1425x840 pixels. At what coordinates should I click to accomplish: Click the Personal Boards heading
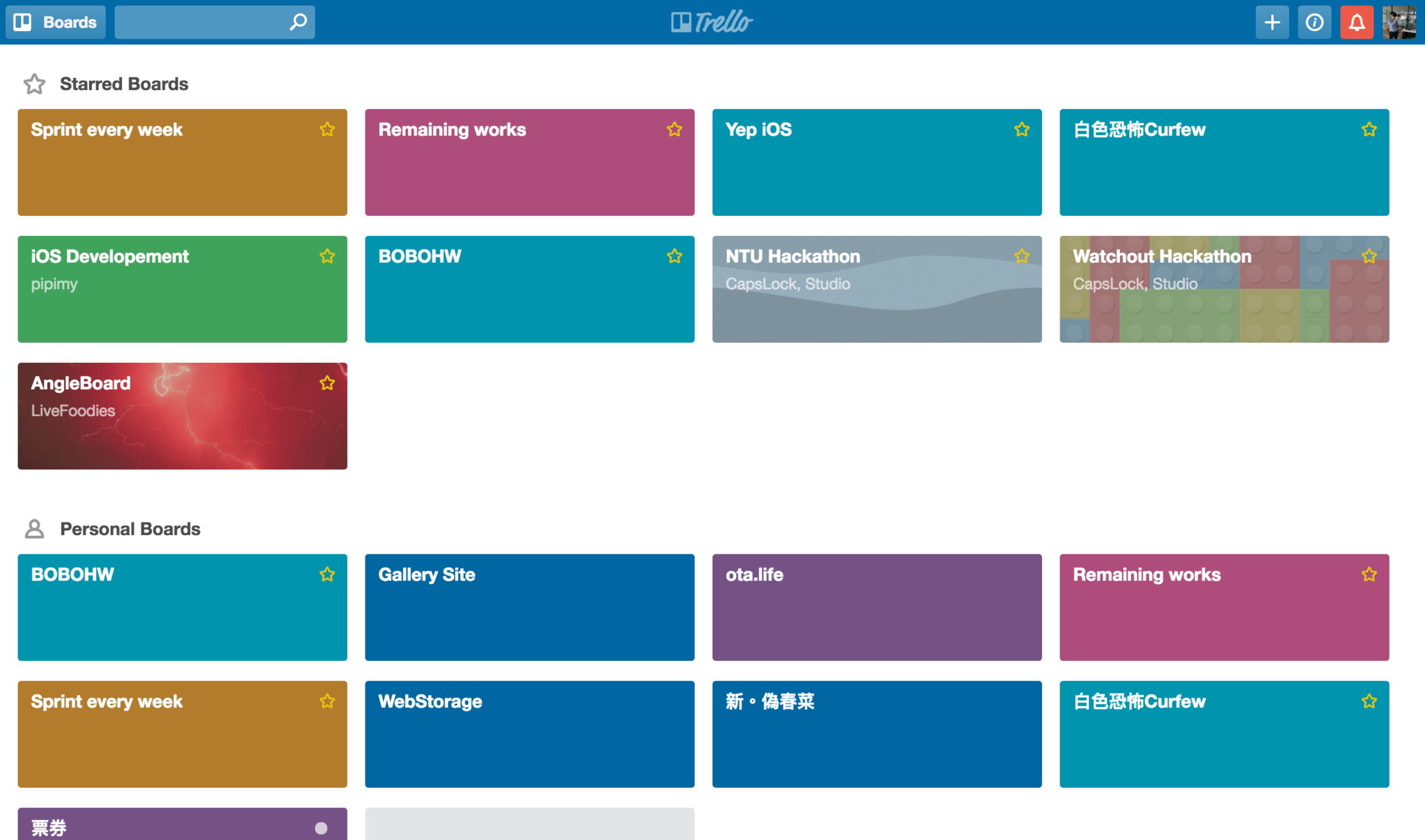click(129, 529)
